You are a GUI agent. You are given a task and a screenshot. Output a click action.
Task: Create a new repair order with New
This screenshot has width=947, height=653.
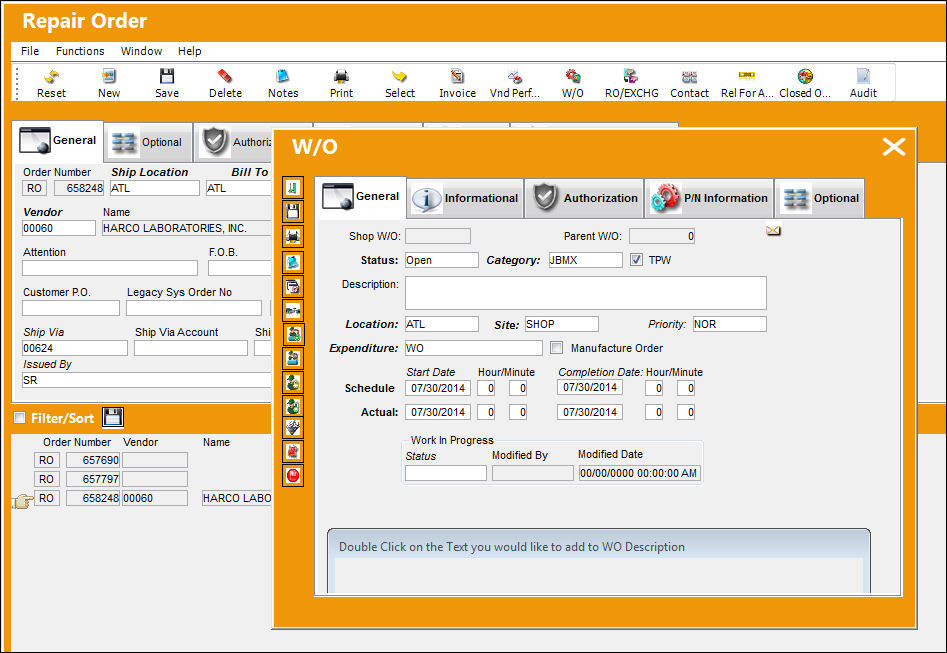pyautogui.click(x=109, y=83)
